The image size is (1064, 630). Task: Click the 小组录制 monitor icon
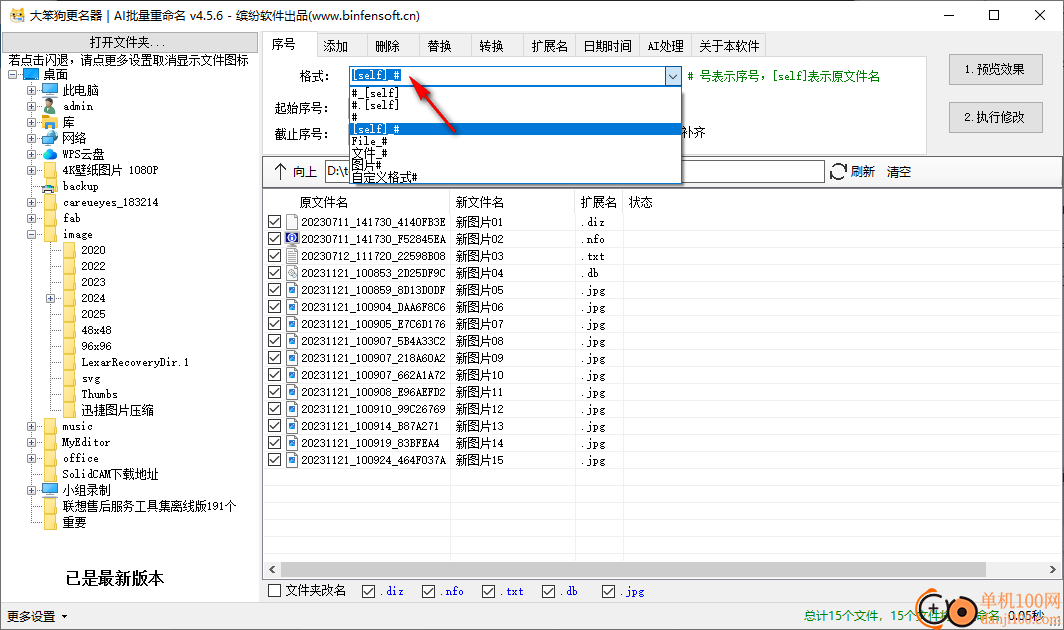50,489
